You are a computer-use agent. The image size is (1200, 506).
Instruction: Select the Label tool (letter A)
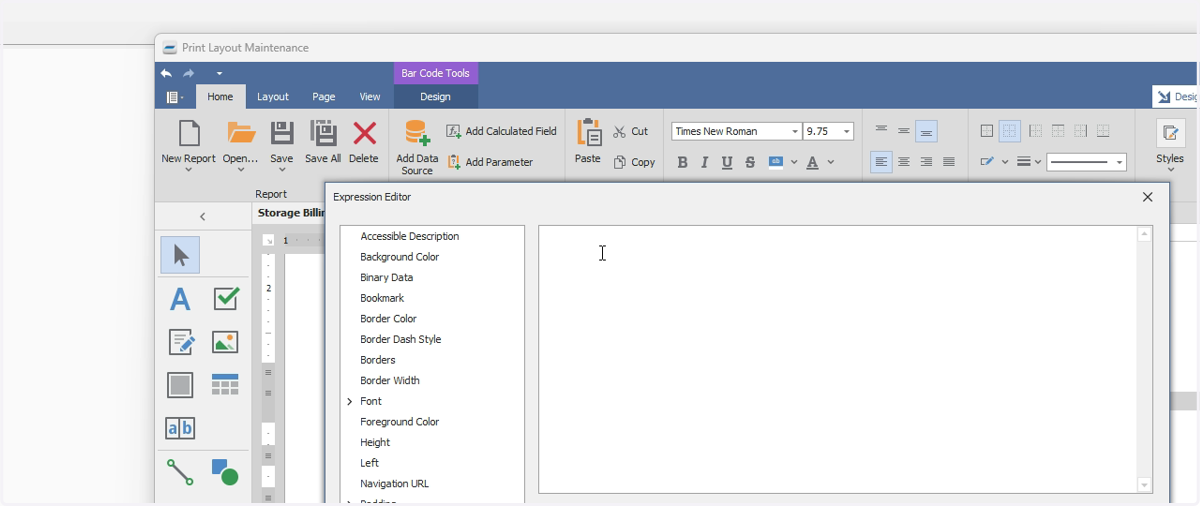180,298
